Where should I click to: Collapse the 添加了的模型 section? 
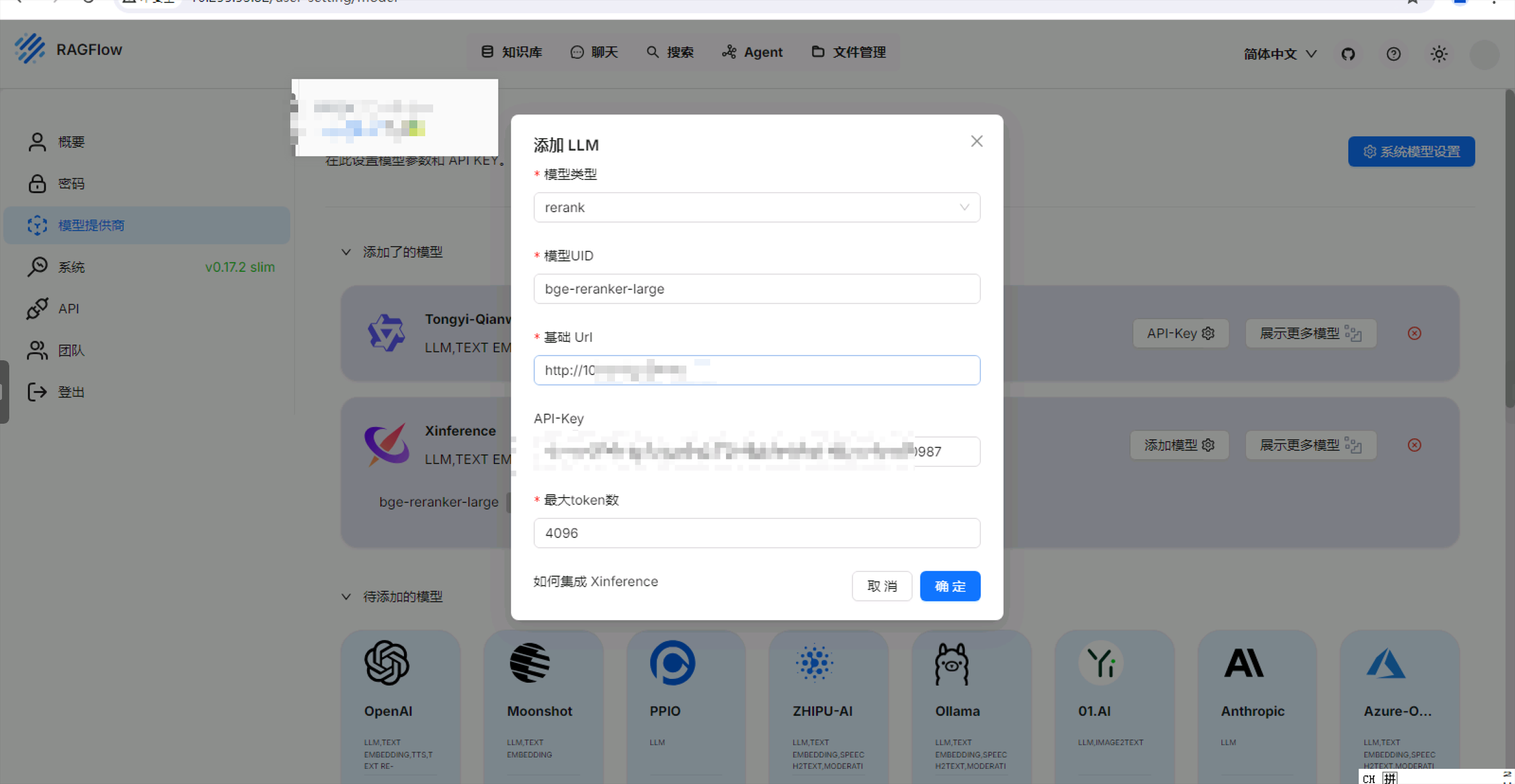coord(346,252)
